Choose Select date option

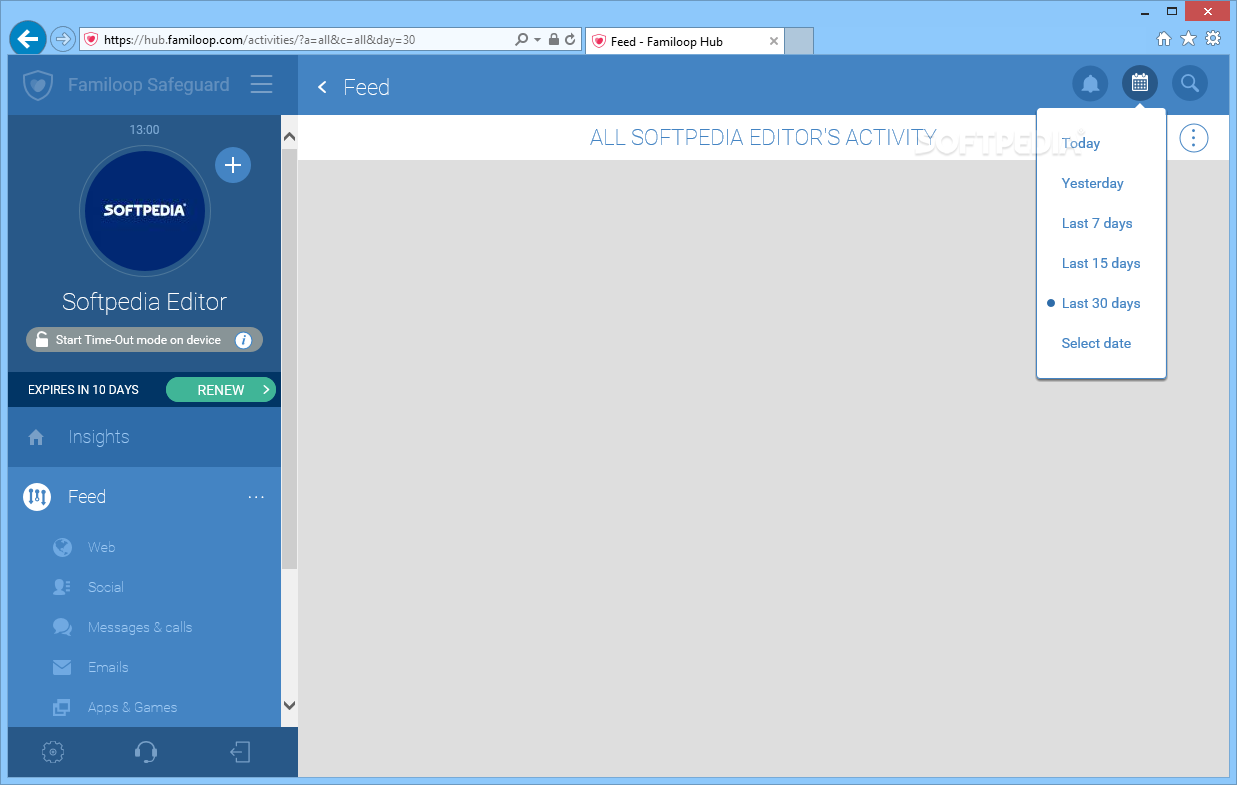[x=1096, y=343]
